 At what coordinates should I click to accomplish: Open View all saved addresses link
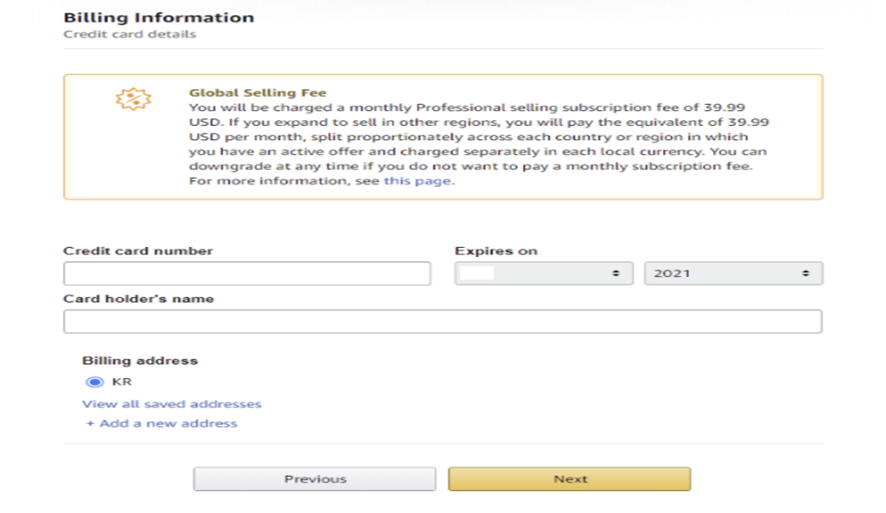(172, 404)
